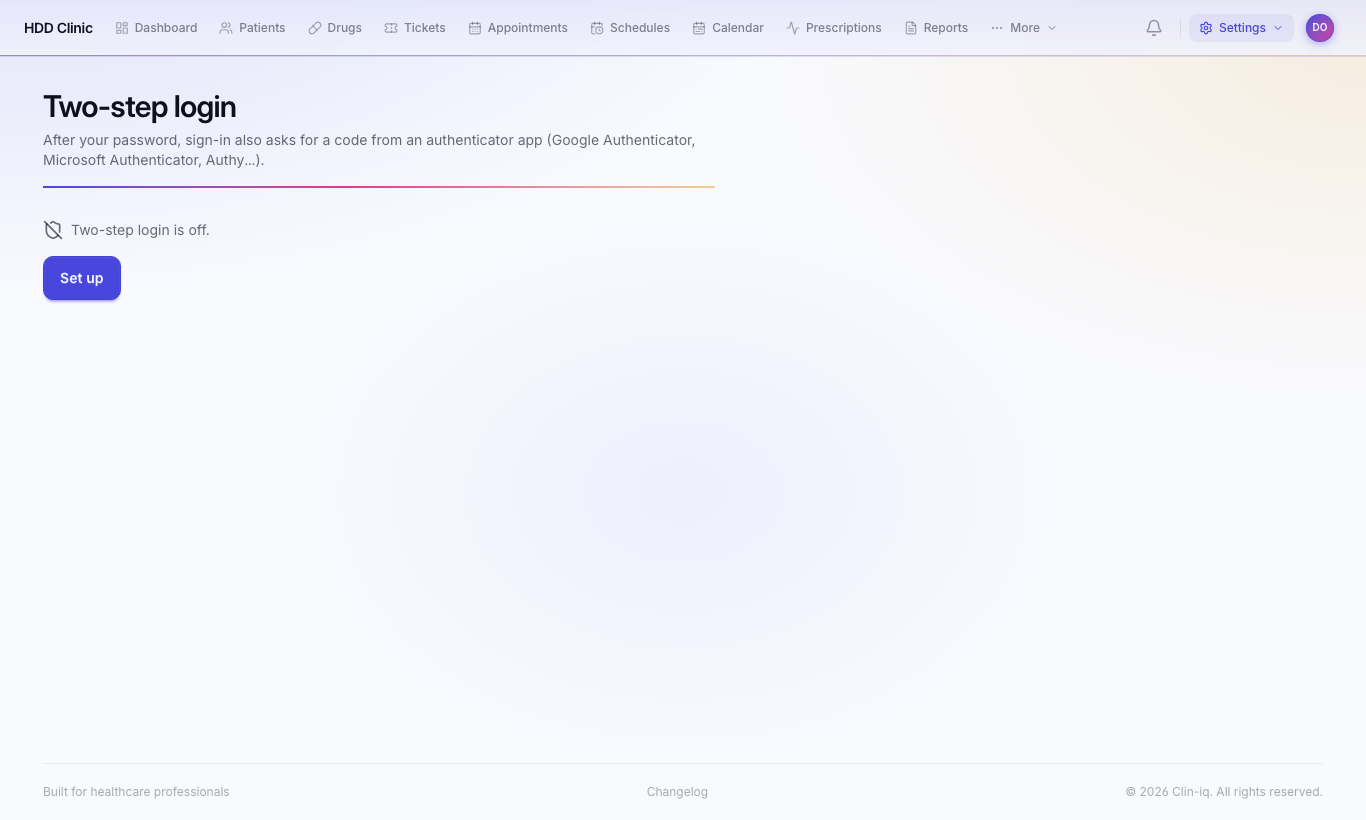
Task: Navigate to Drugs
Action: pyautogui.click(x=335, y=28)
